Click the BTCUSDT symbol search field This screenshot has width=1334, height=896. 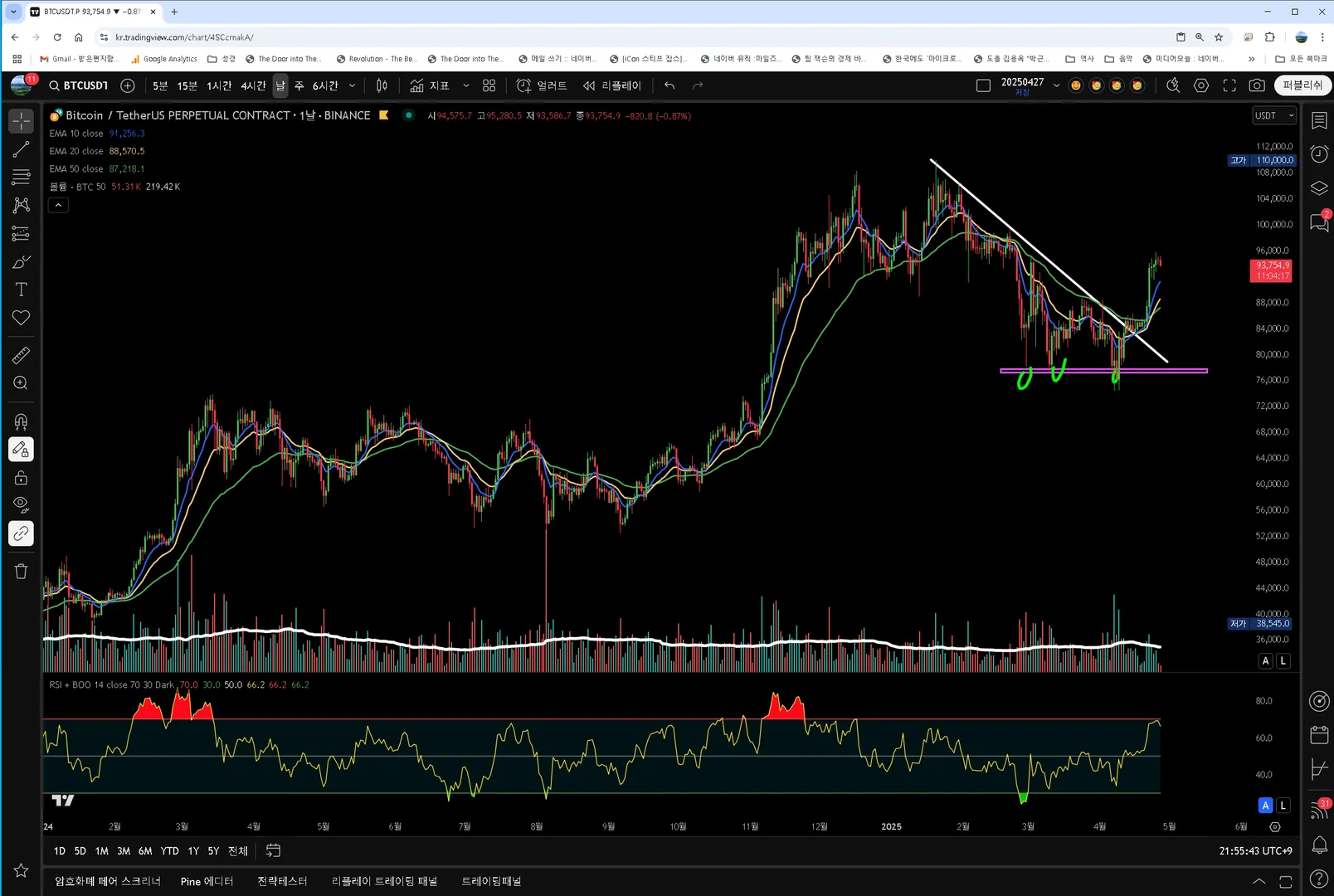[x=79, y=85]
